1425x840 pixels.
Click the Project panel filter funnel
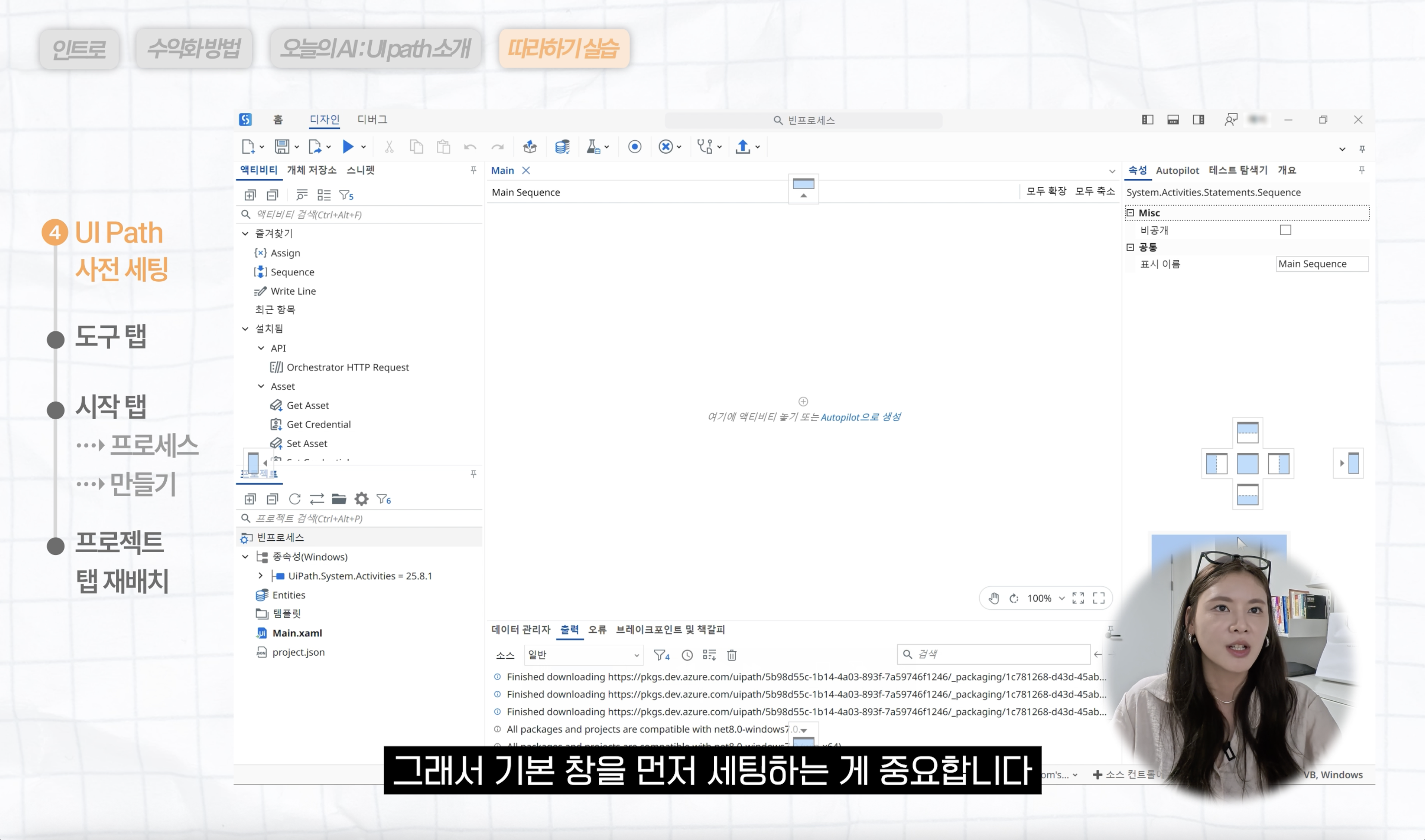384,499
